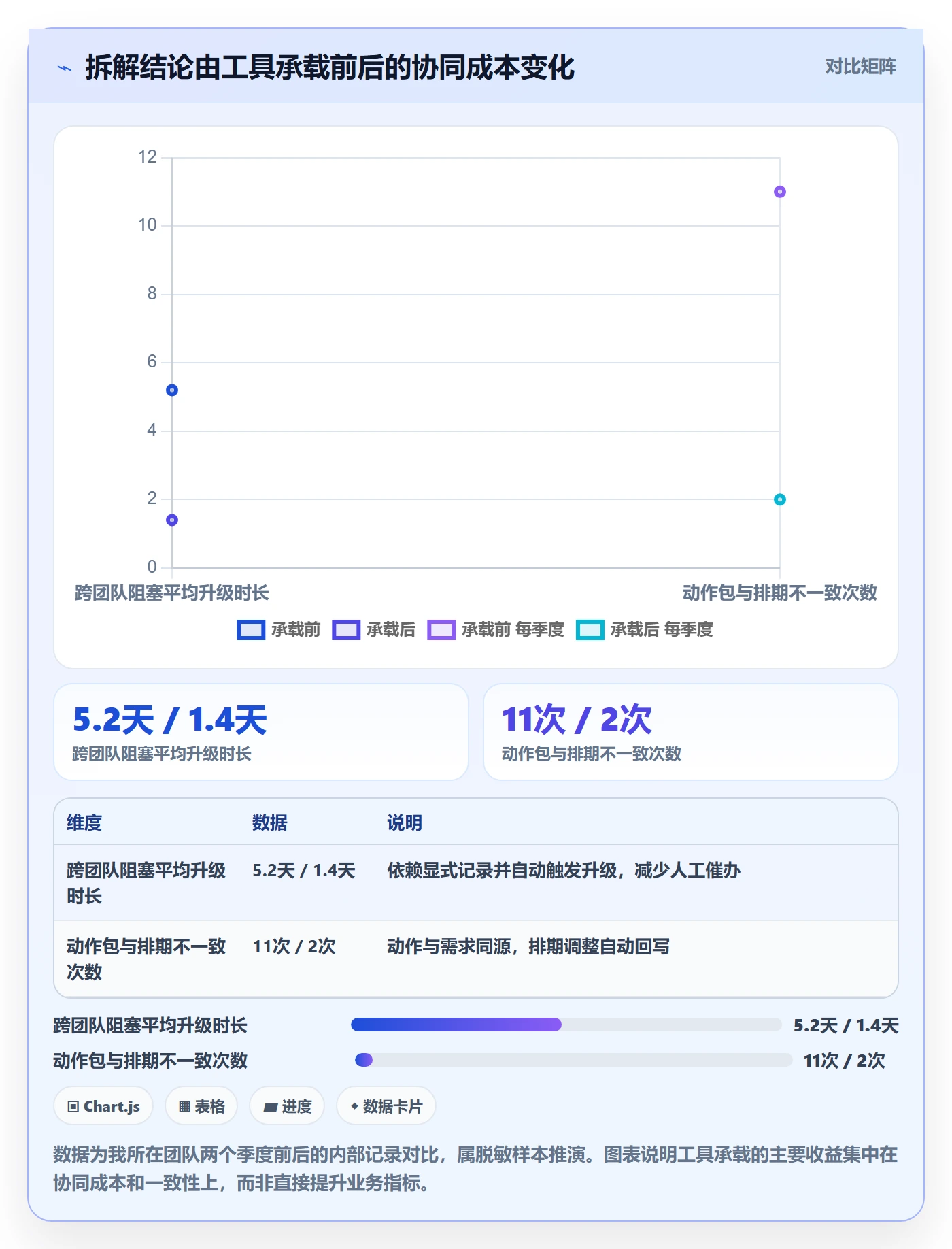Toggle the 承载后 每季度 legend item

[x=644, y=630]
